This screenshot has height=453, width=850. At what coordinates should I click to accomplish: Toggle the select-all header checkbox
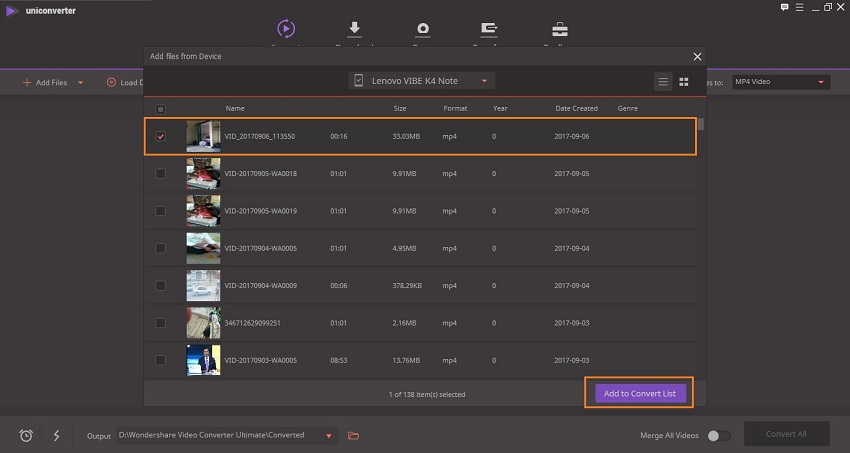[160, 109]
